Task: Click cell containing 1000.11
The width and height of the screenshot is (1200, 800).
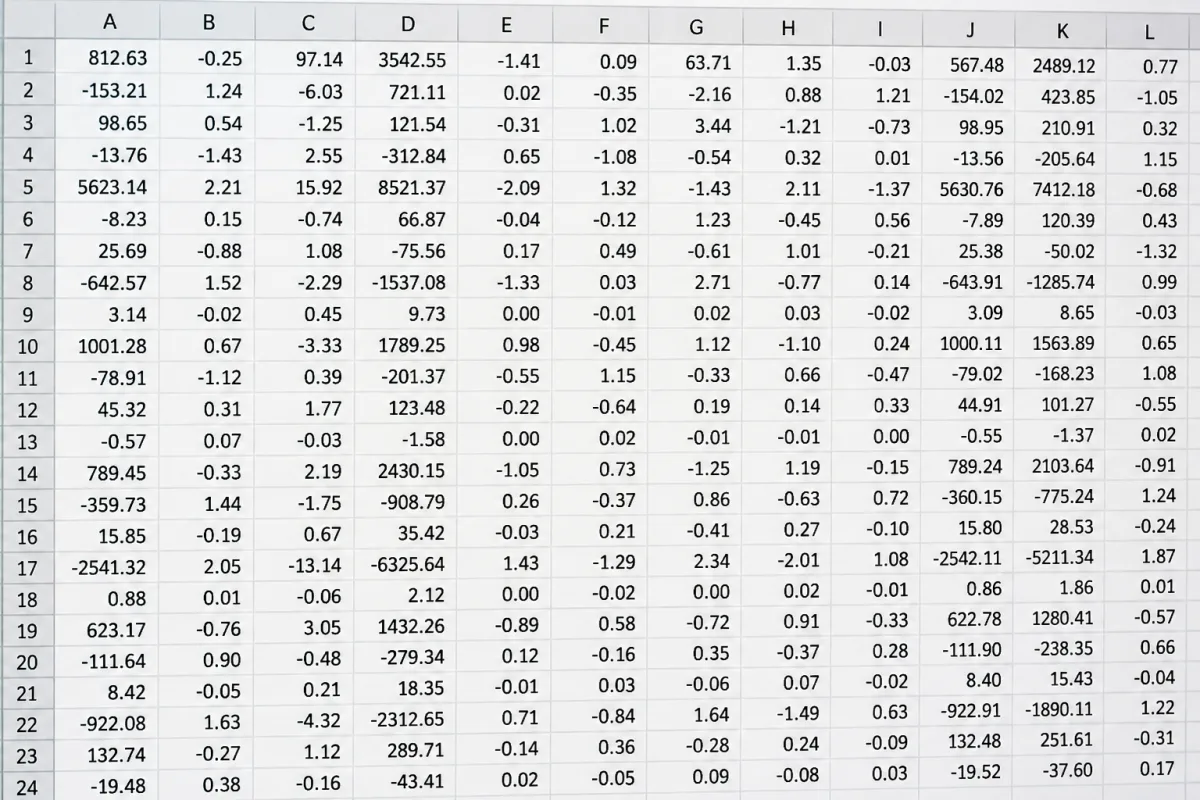Action: (x=970, y=343)
